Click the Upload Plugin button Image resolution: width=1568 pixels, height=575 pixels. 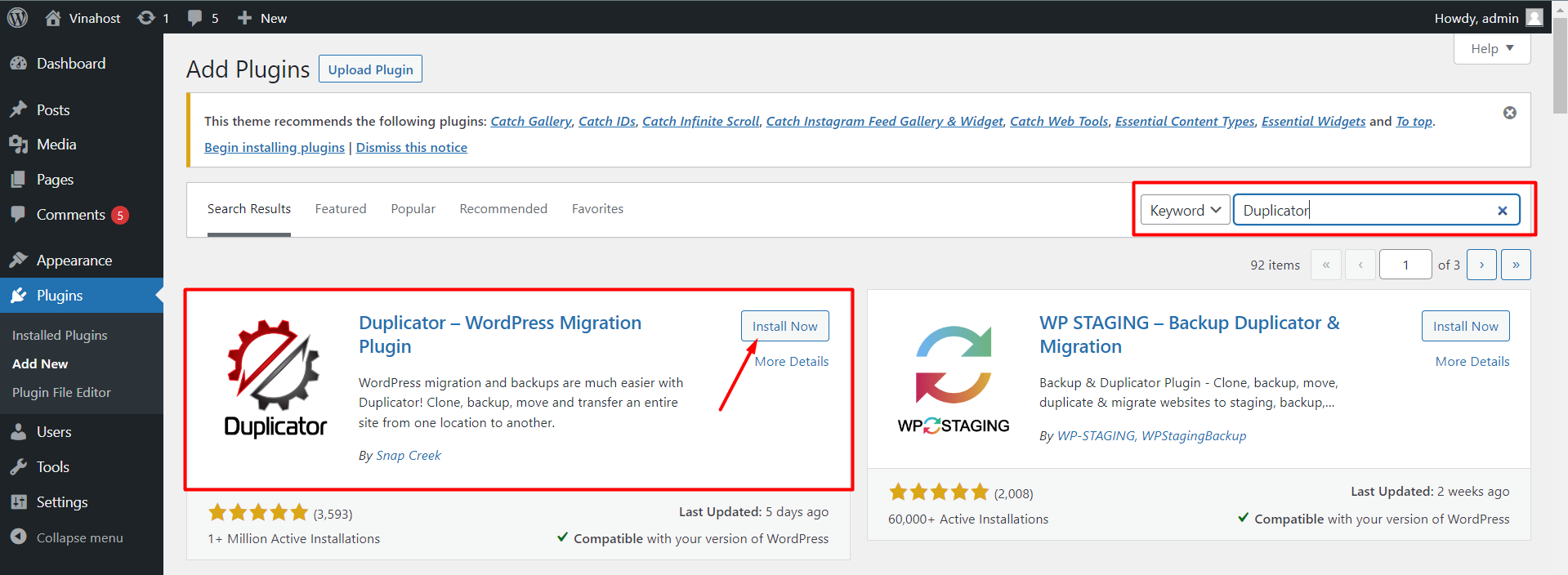click(x=370, y=69)
